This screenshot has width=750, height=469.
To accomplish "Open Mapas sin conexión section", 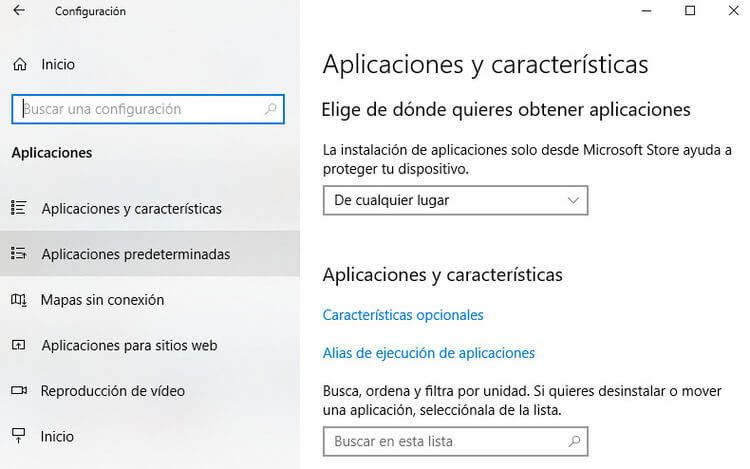I will click(150, 300).
